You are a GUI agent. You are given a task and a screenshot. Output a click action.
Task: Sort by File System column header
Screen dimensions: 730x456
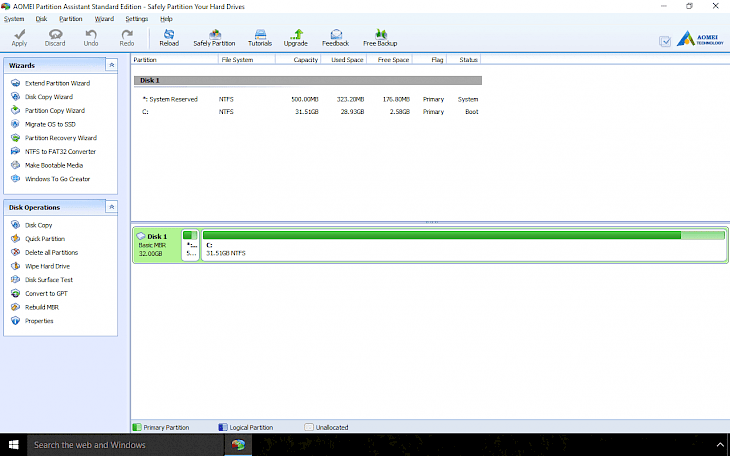(247, 60)
